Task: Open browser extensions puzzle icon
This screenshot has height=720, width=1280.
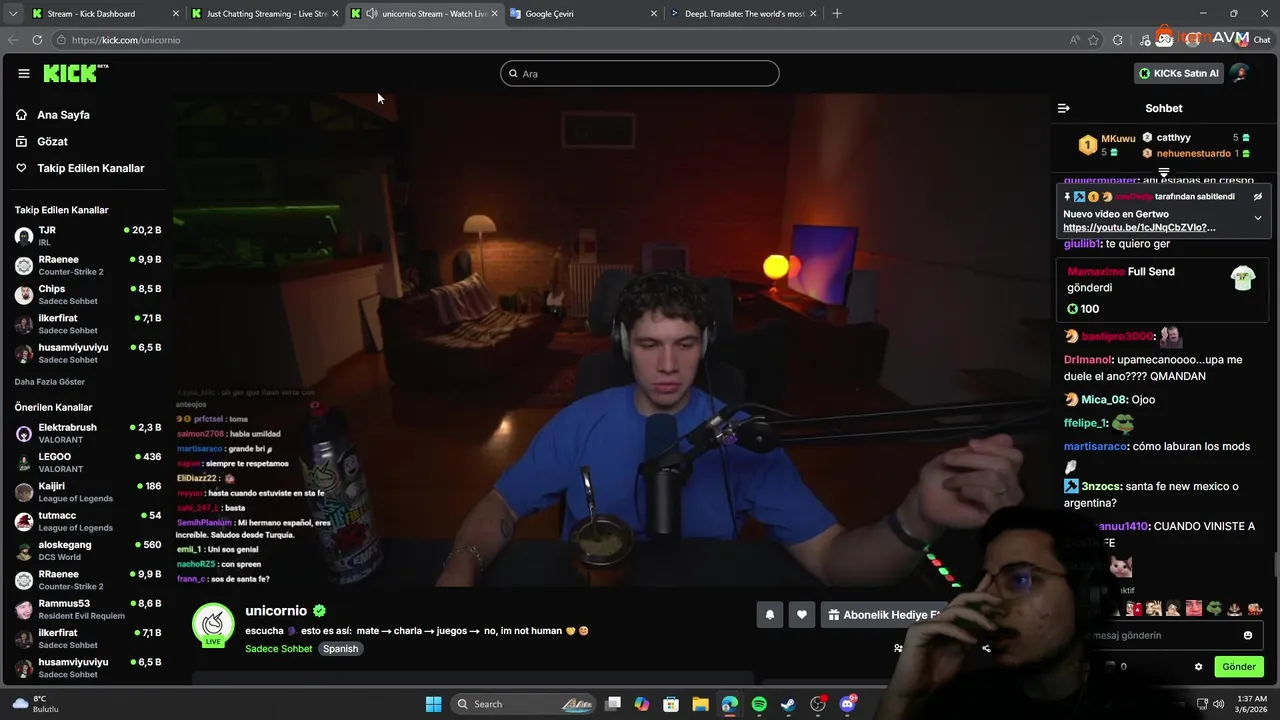Action: (x=1117, y=40)
